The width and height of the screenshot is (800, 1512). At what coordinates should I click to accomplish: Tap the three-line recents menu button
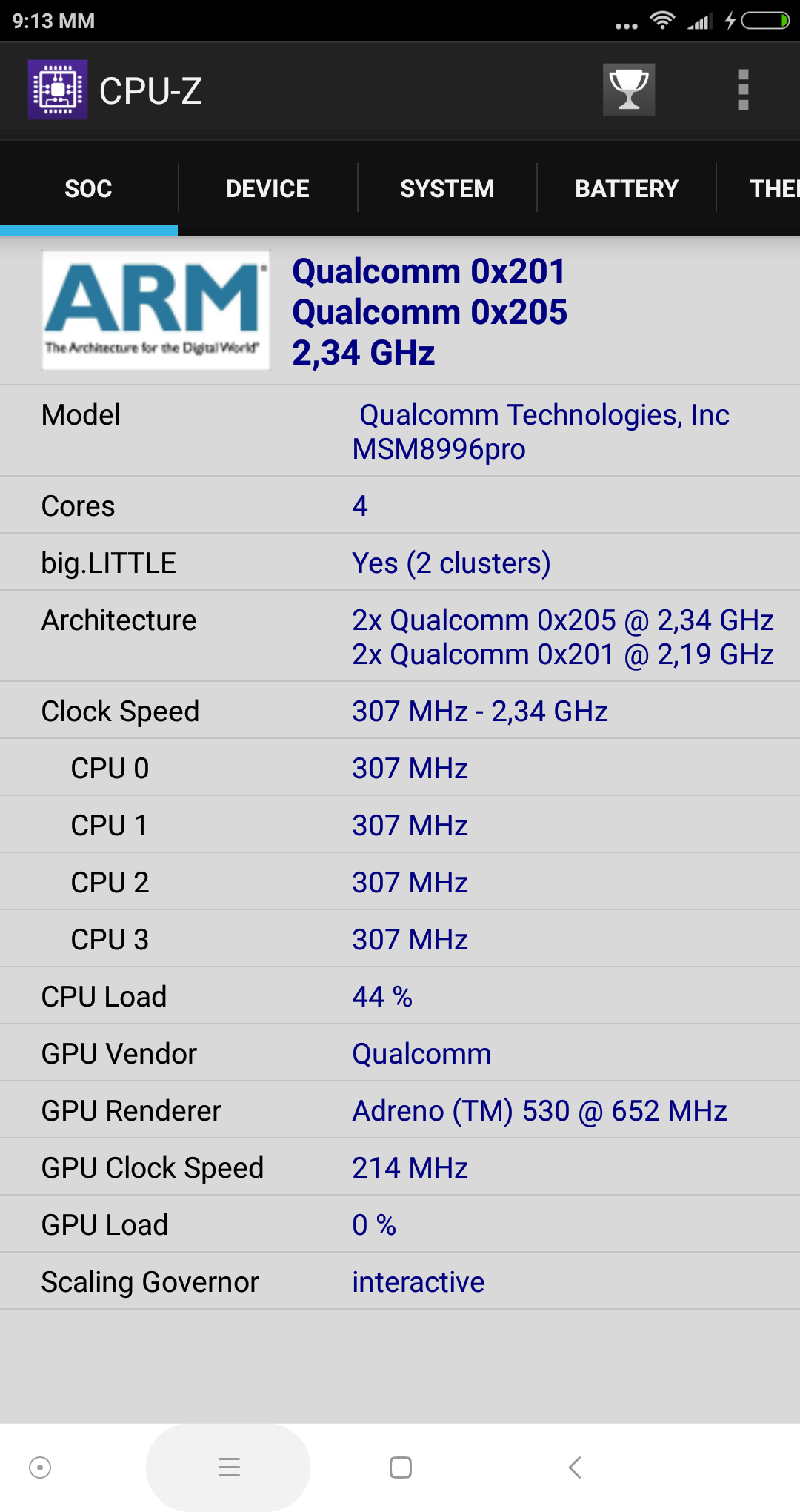(x=229, y=1467)
